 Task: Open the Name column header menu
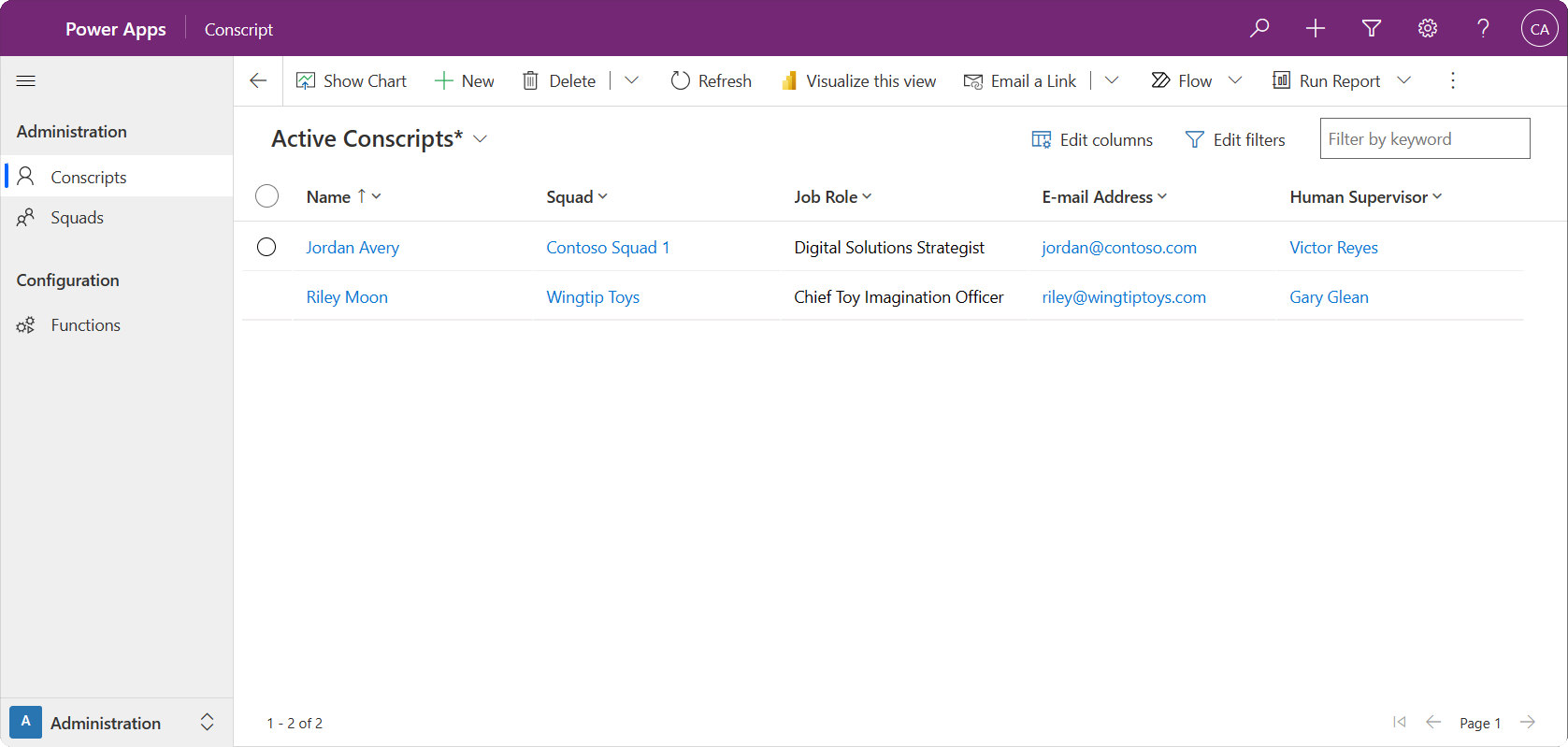pos(344,197)
